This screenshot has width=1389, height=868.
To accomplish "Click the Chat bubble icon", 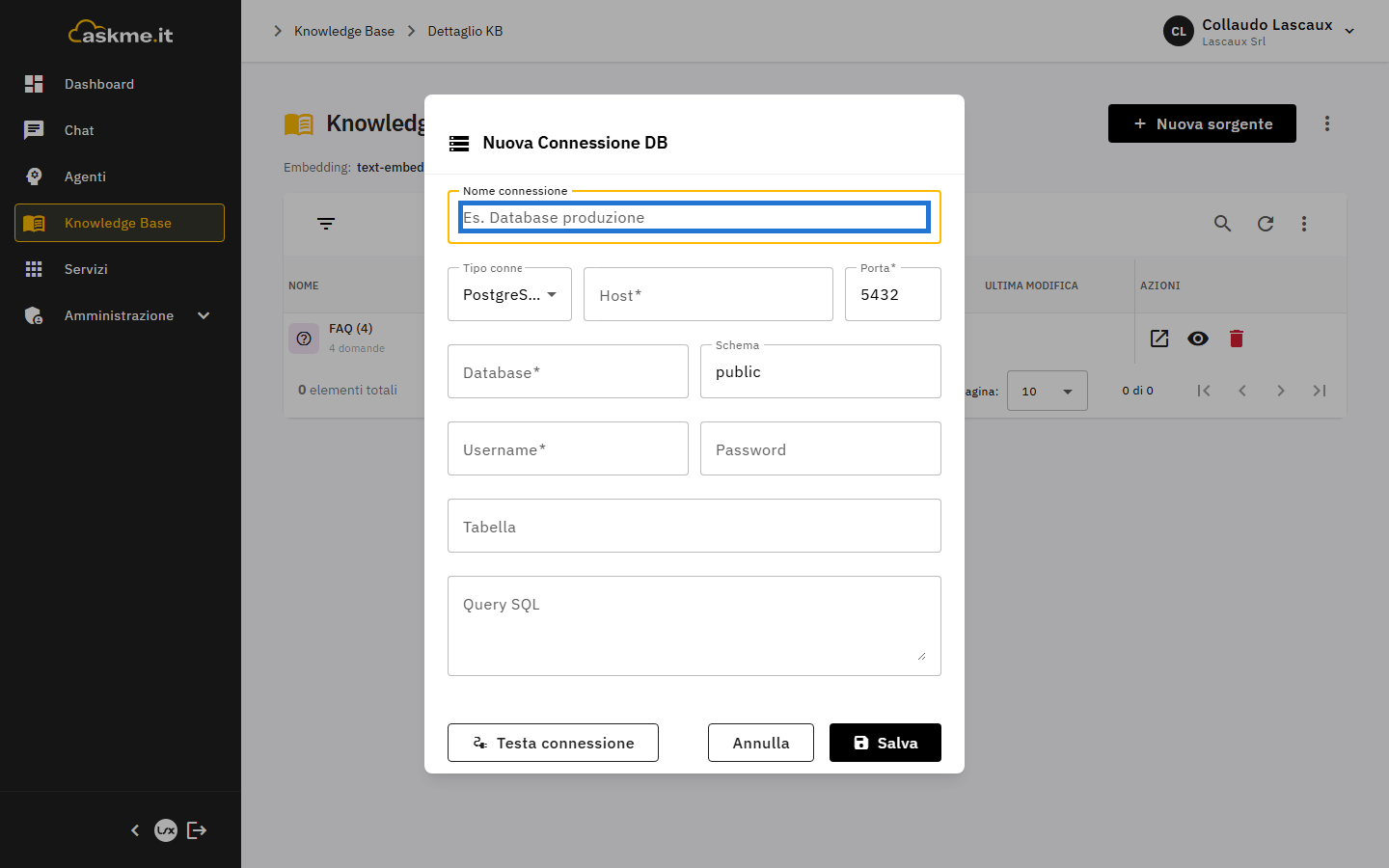I will 34,130.
